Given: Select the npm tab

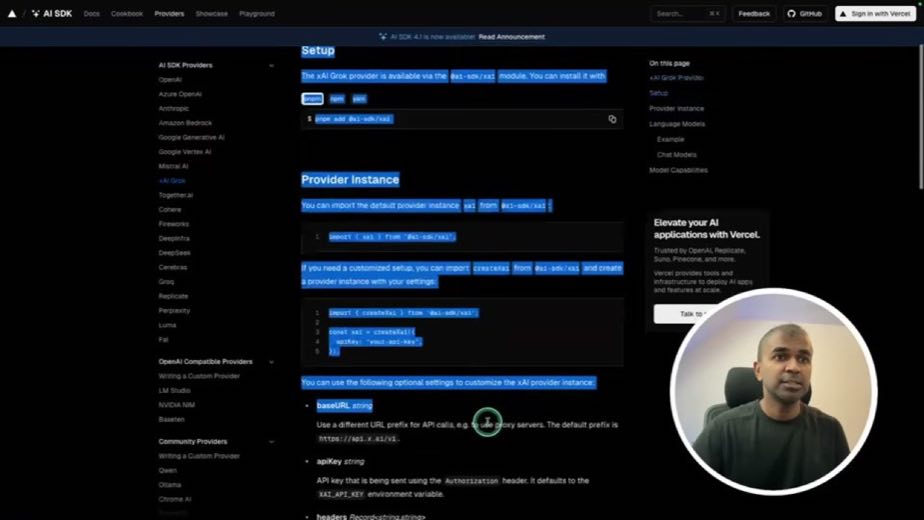Looking at the screenshot, I should (x=337, y=99).
